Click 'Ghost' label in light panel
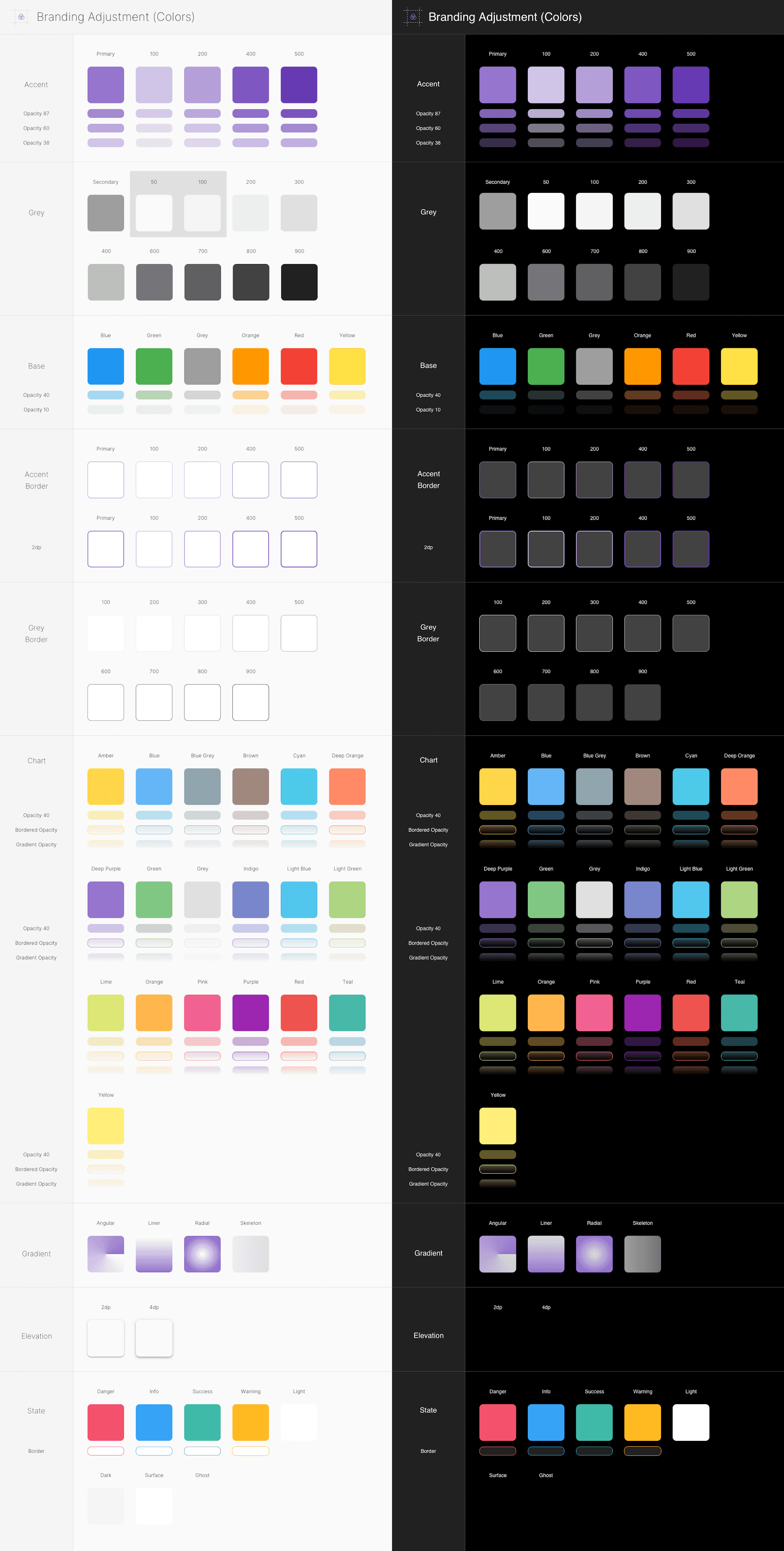This screenshot has height=1551, width=784. point(202,1475)
